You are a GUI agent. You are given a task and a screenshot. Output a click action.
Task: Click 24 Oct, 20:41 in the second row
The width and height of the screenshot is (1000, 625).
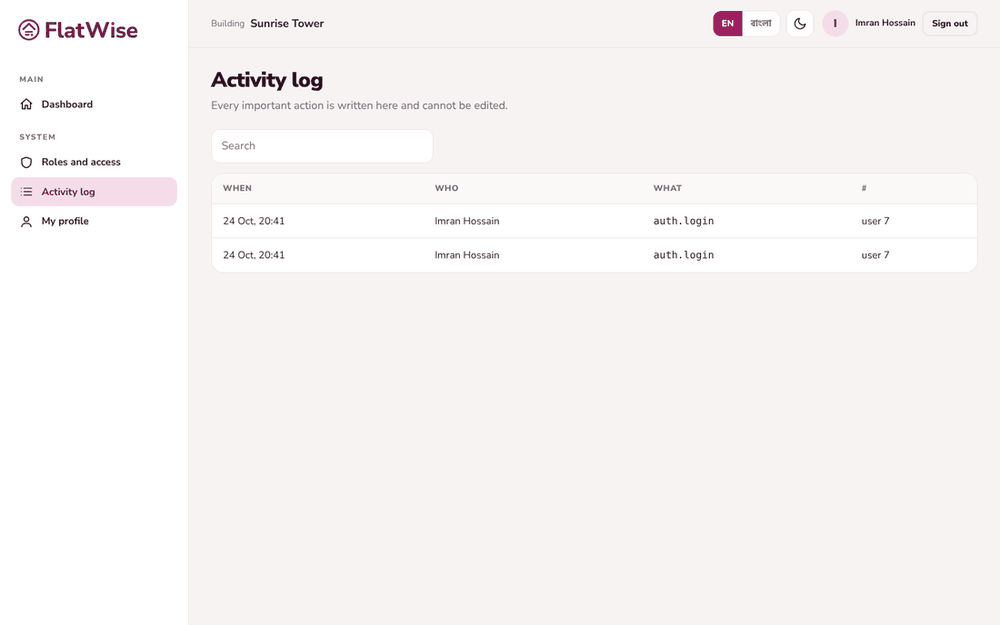(254, 255)
